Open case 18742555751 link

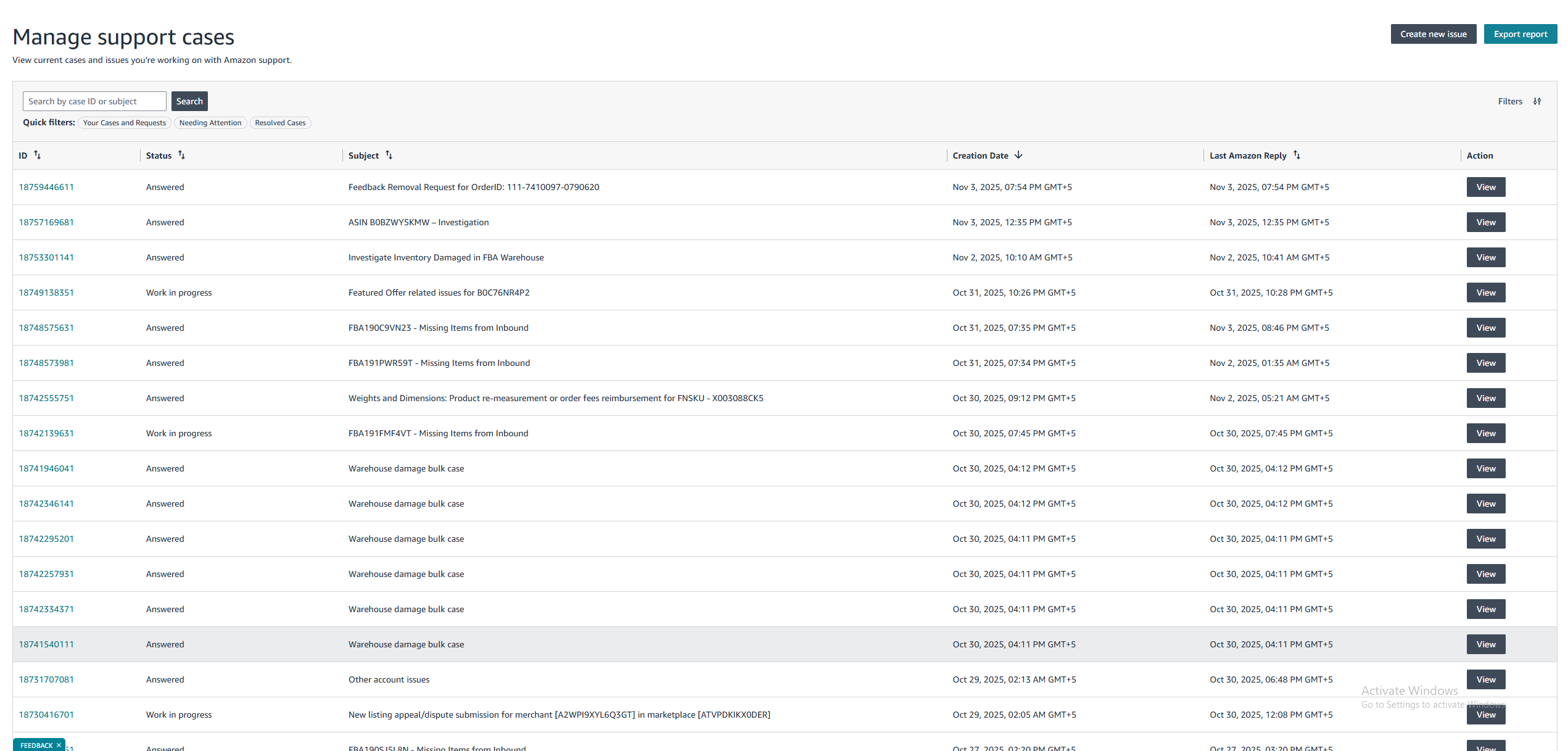coord(46,398)
